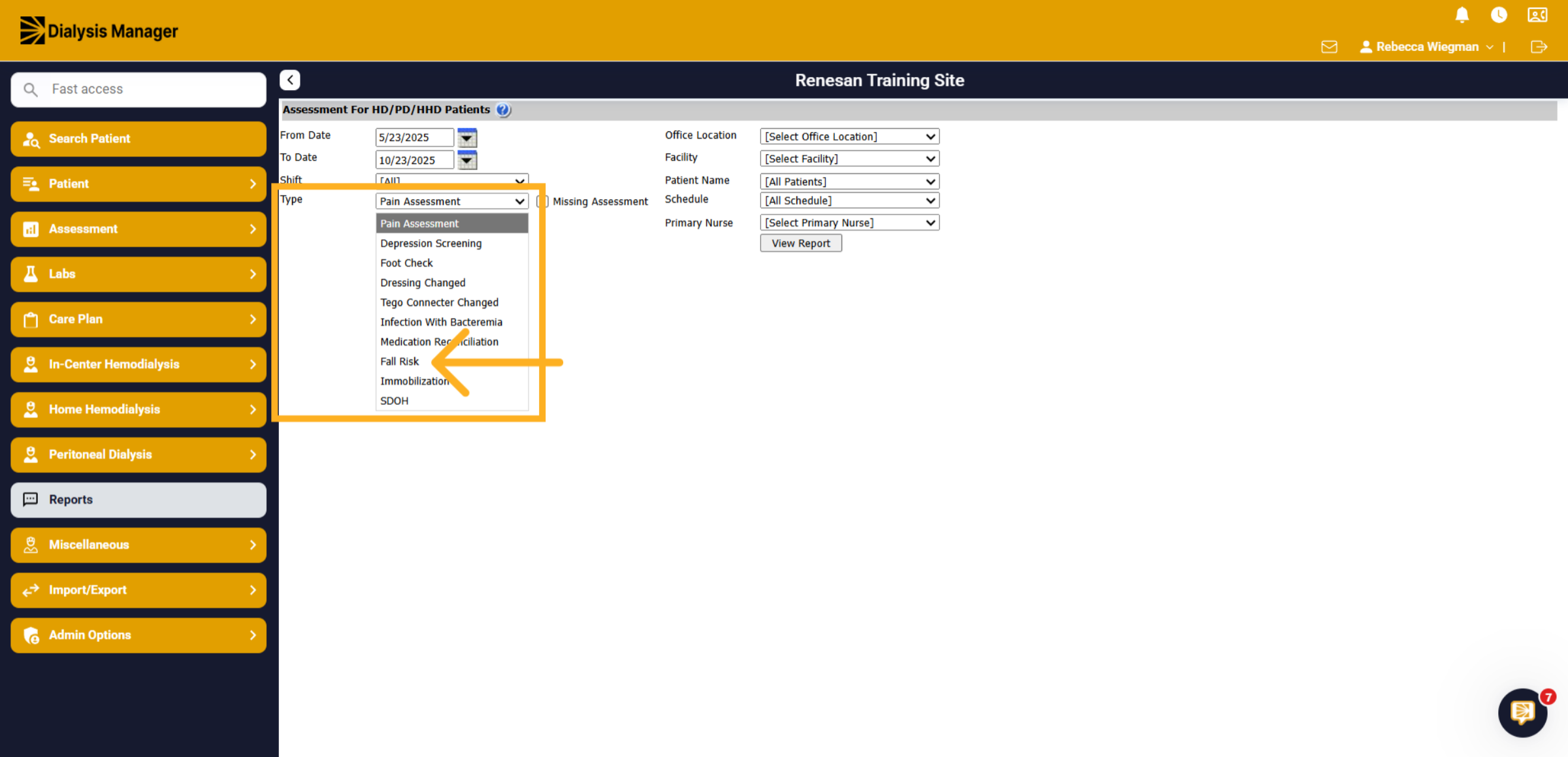Select SDOH option

click(451, 400)
